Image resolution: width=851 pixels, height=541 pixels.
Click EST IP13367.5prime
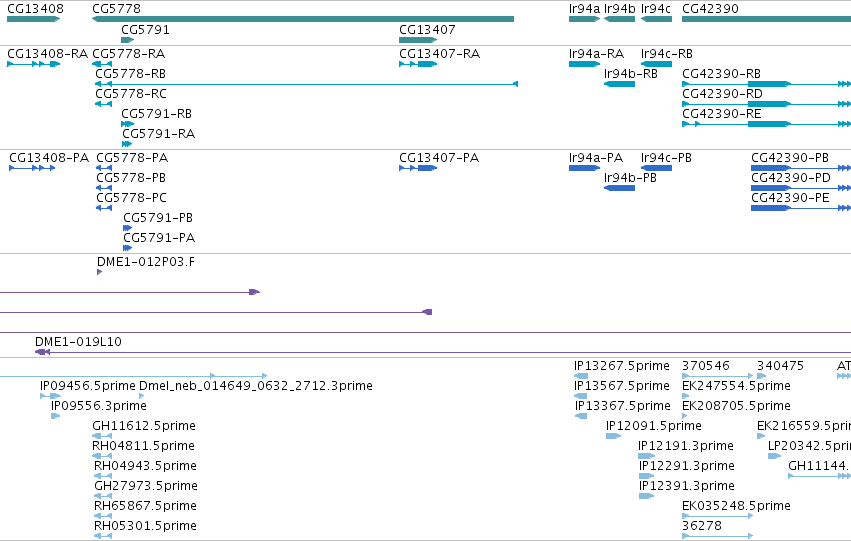point(623,406)
